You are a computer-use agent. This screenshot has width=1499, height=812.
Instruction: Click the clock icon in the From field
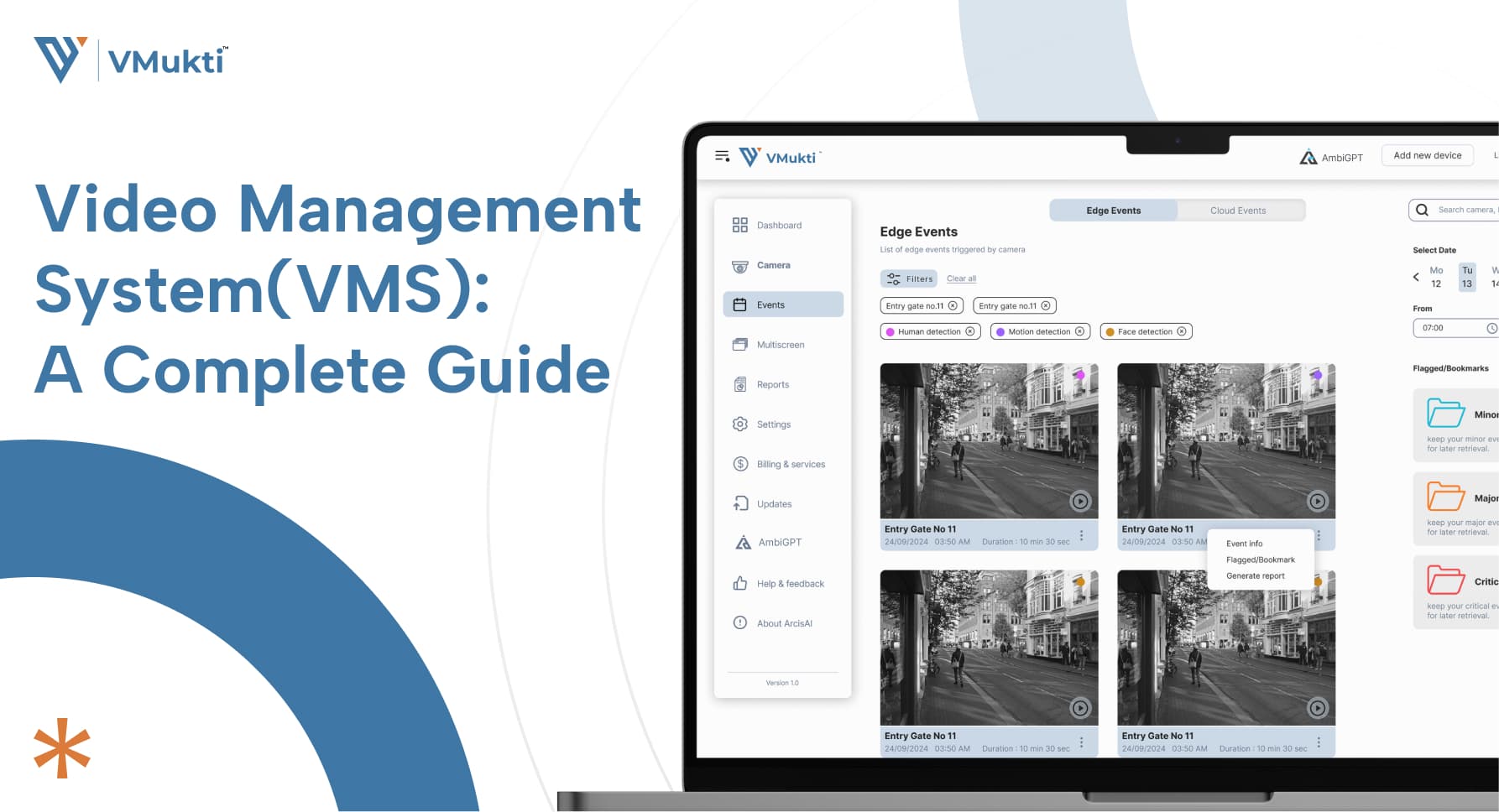[1491, 328]
